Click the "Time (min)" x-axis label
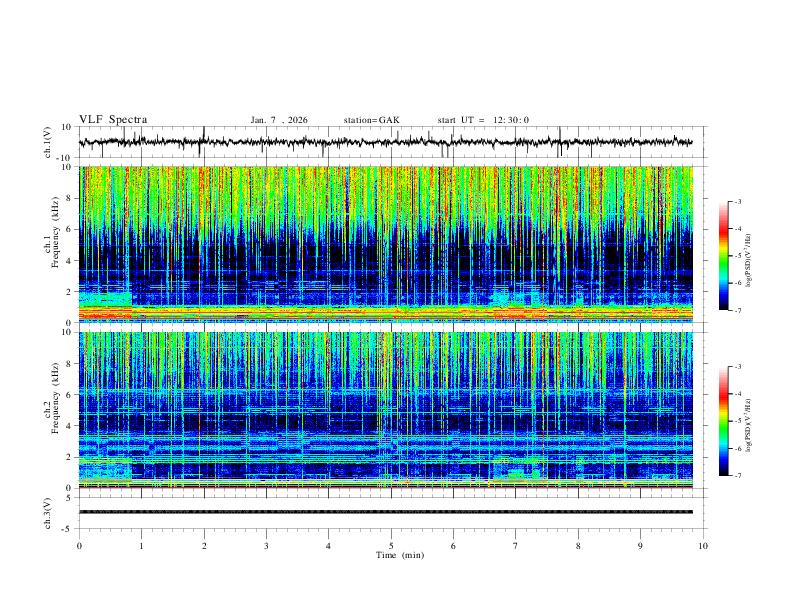 pos(400,555)
